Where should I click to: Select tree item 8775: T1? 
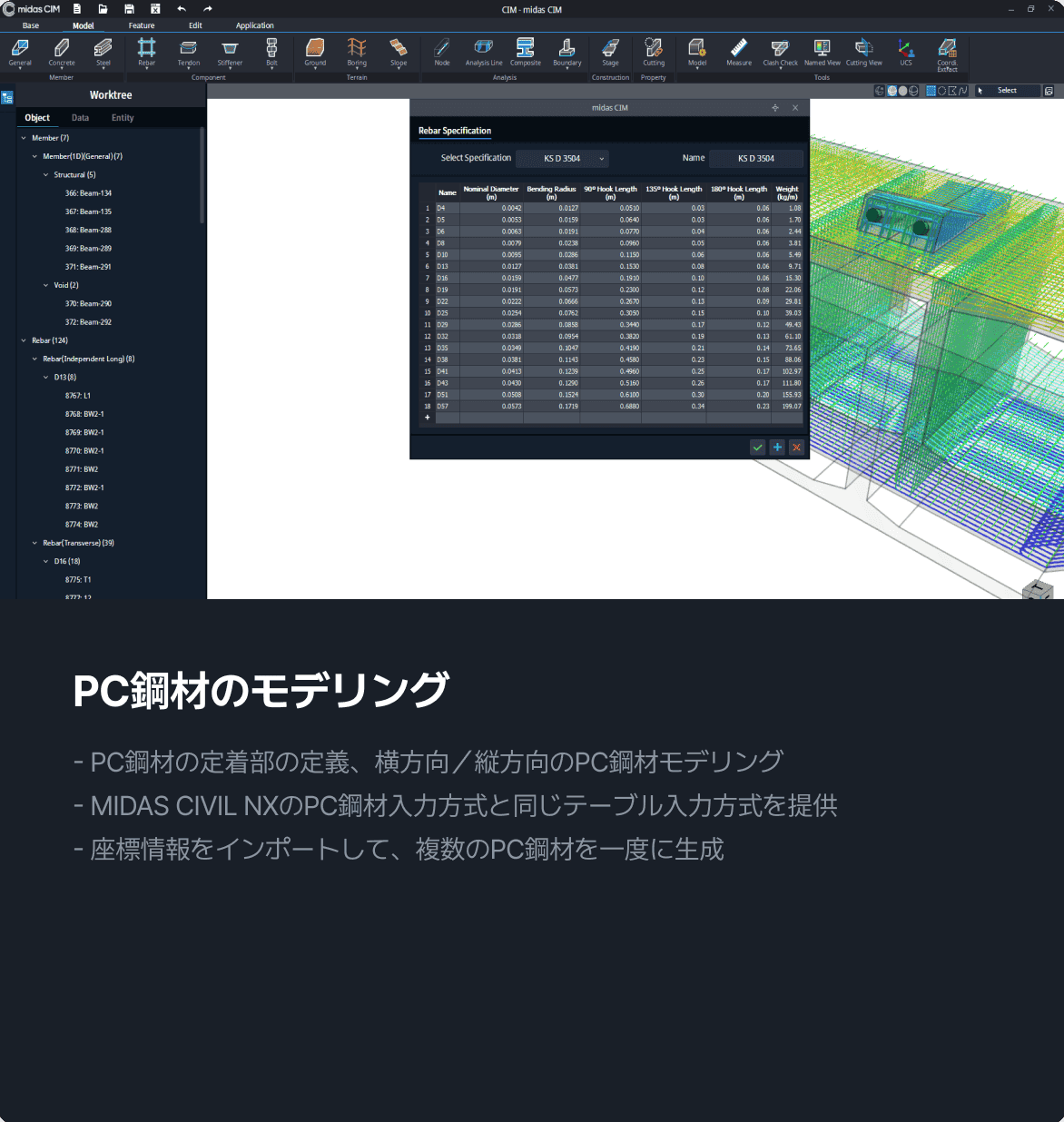coord(78,580)
